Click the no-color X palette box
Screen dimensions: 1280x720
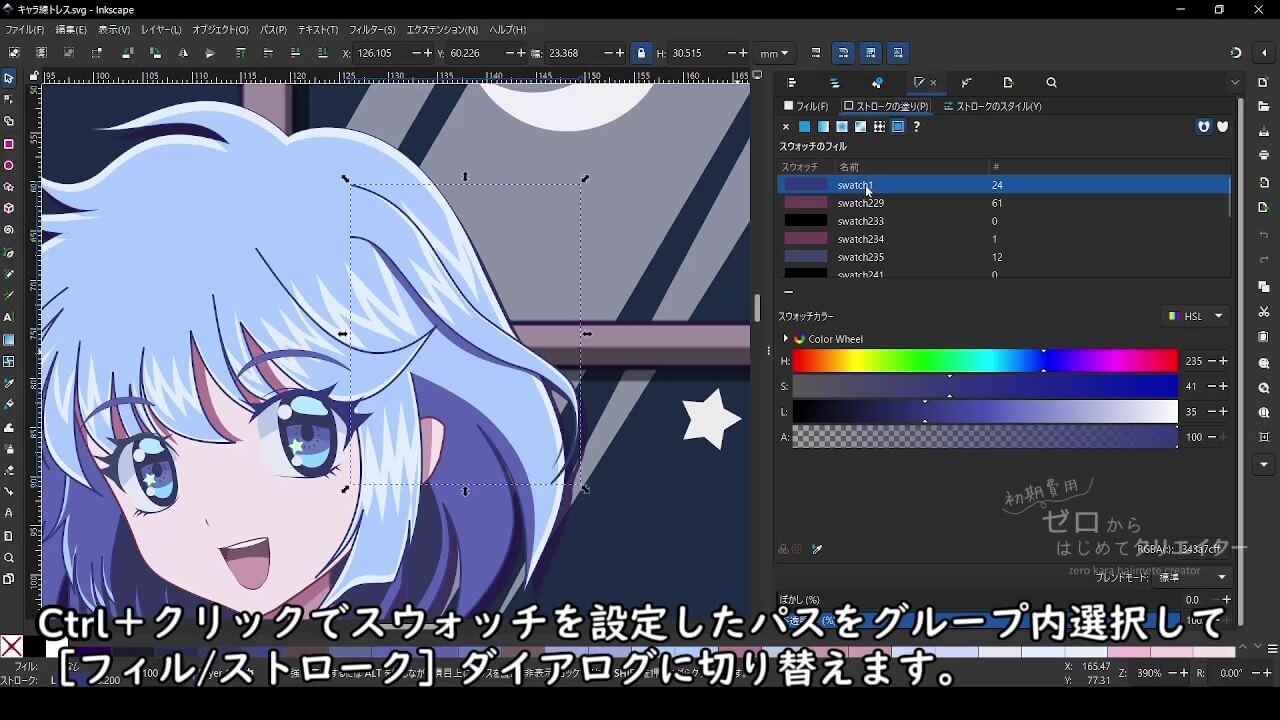11,647
